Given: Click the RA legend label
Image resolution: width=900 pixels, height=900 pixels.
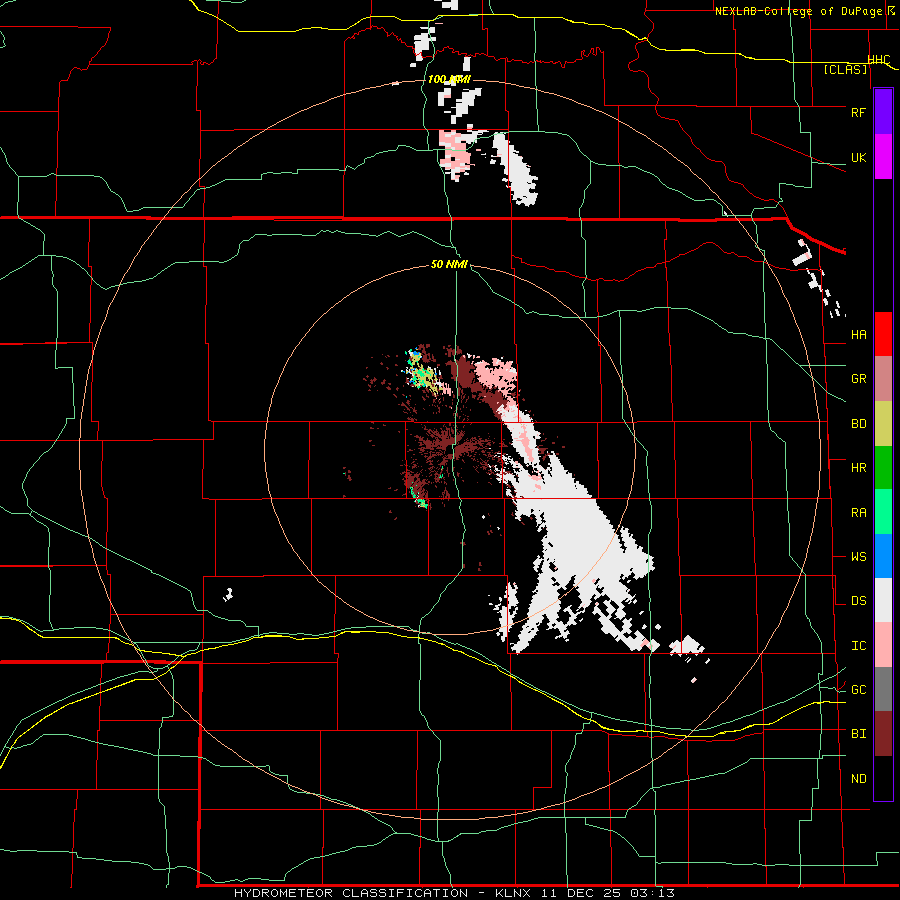Looking at the screenshot, I should point(858,513).
